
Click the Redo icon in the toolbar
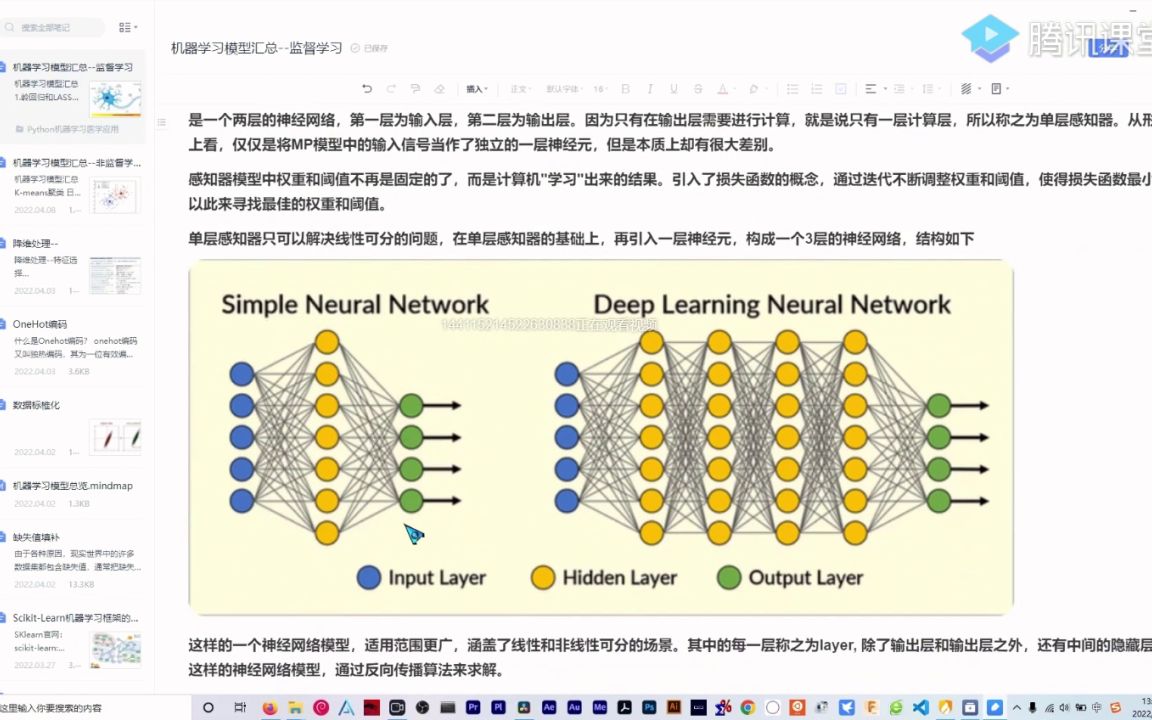pos(390,89)
